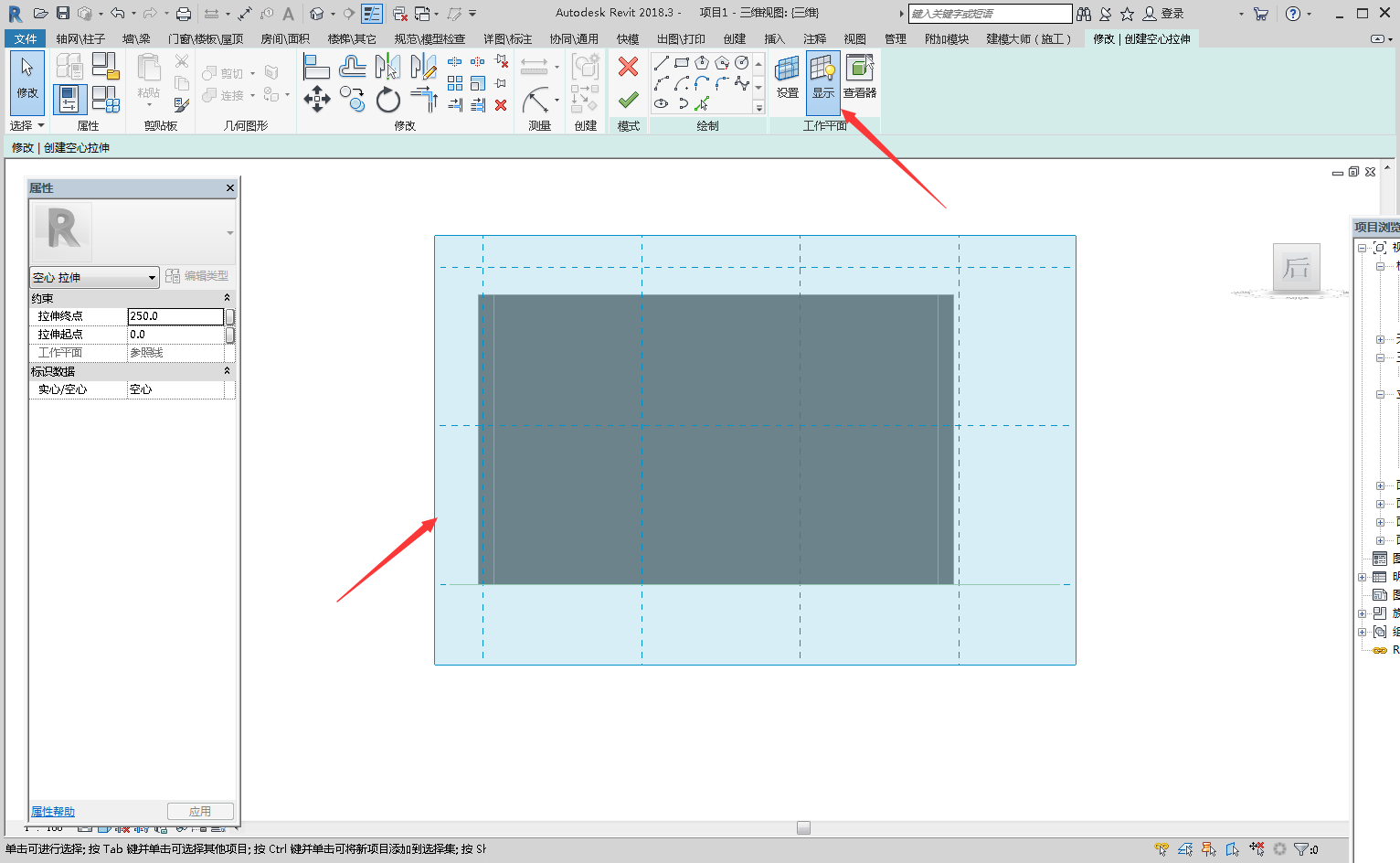Click the horizontal scrollbar thumb
Viewport: 1400px width, 863px height.
tap(804, 828)
